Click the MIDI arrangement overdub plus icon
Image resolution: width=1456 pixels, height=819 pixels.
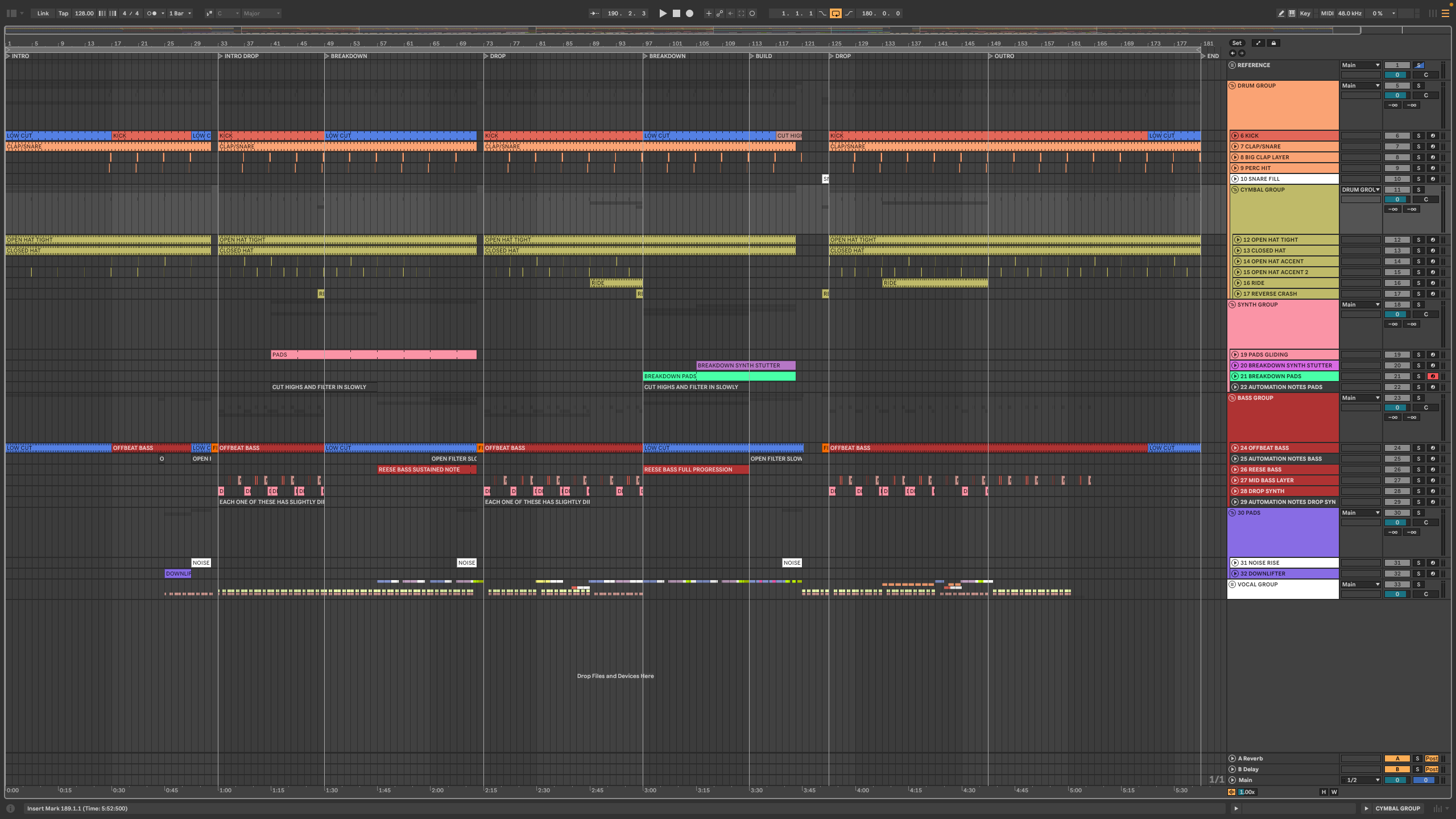(709, 13)
